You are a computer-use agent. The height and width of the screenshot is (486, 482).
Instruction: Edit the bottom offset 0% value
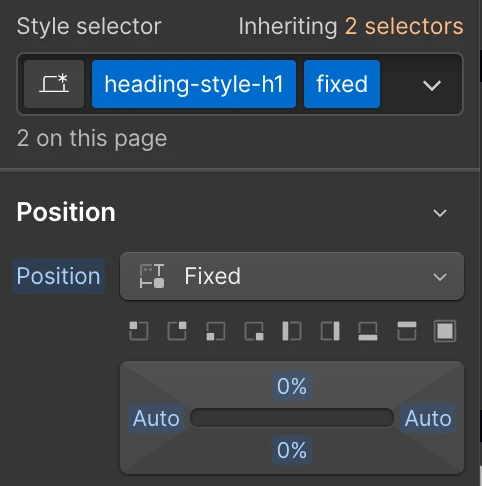[292, 450]
